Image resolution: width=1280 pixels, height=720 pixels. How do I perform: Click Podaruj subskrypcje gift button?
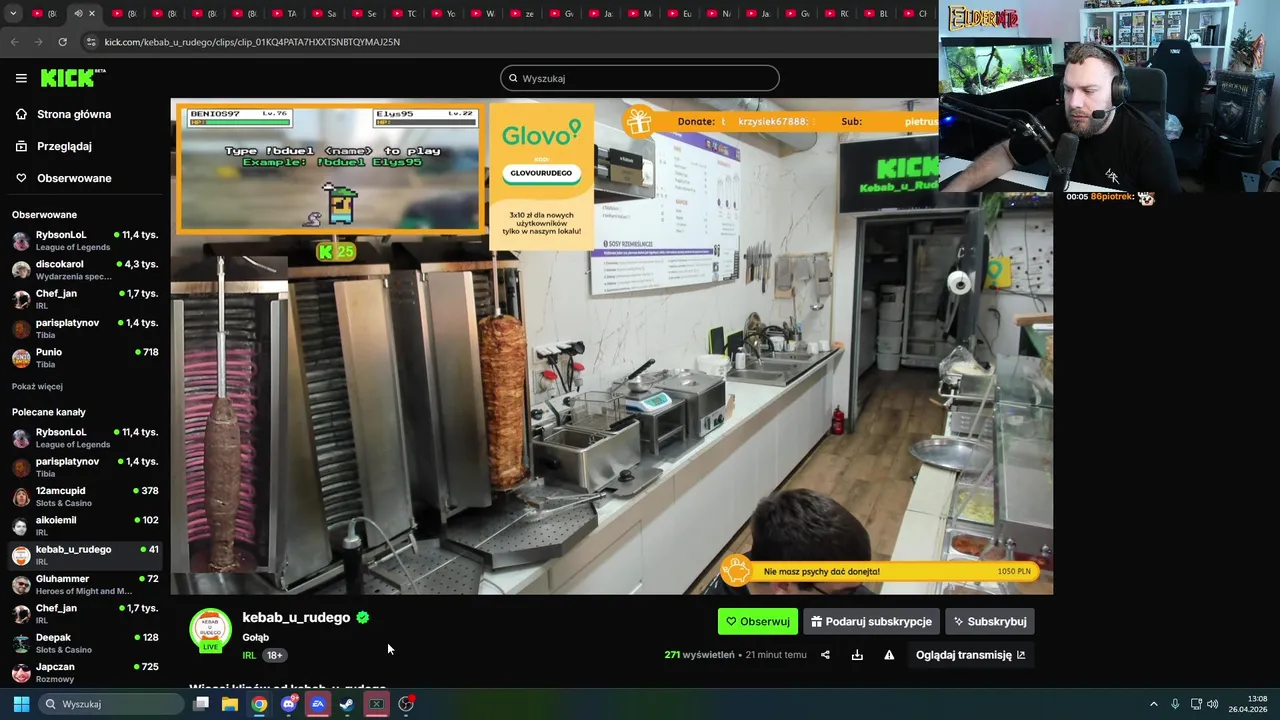point(871,621)
